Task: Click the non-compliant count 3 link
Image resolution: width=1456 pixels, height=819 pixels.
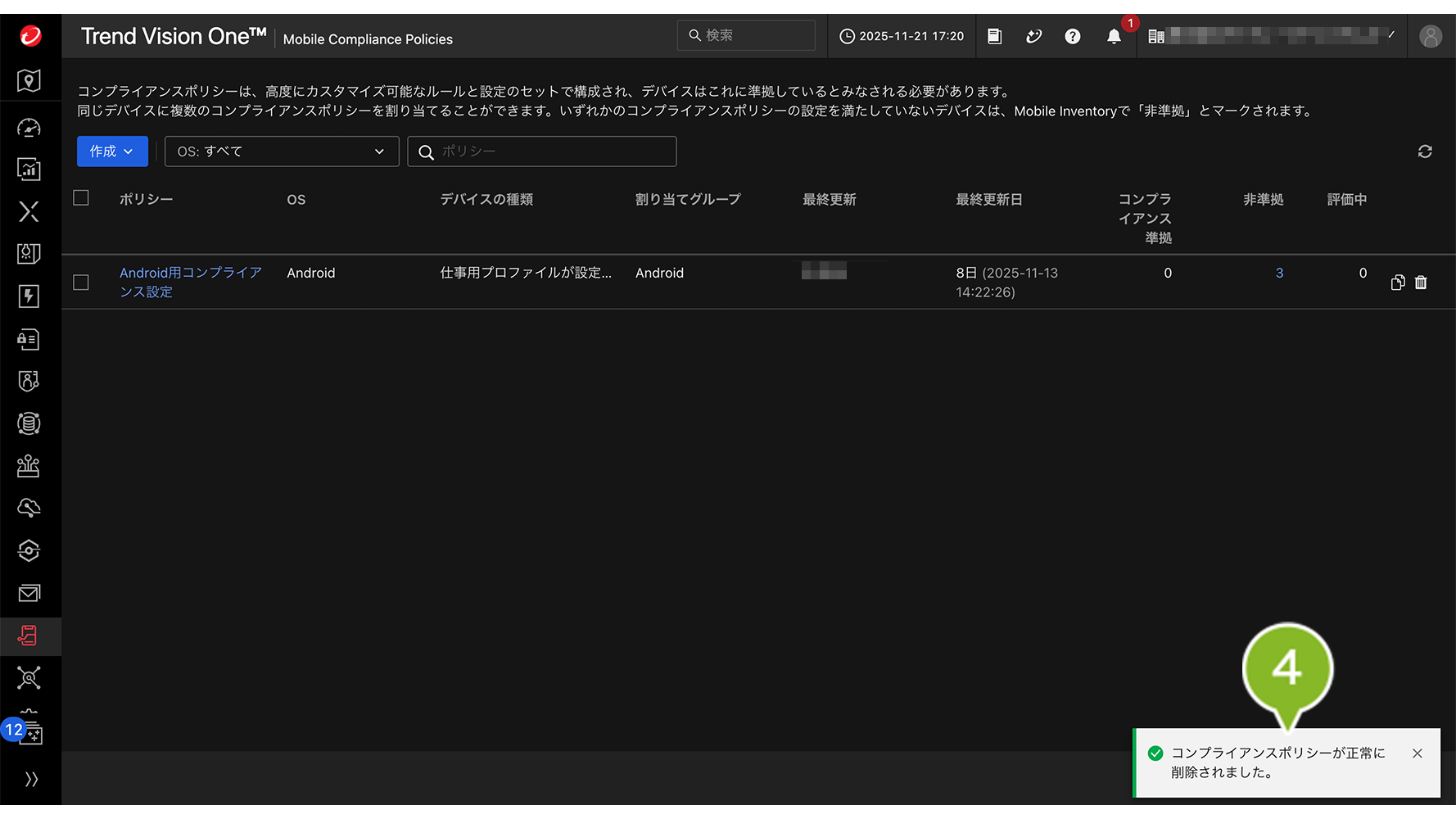Action: tap(1279, 273)
